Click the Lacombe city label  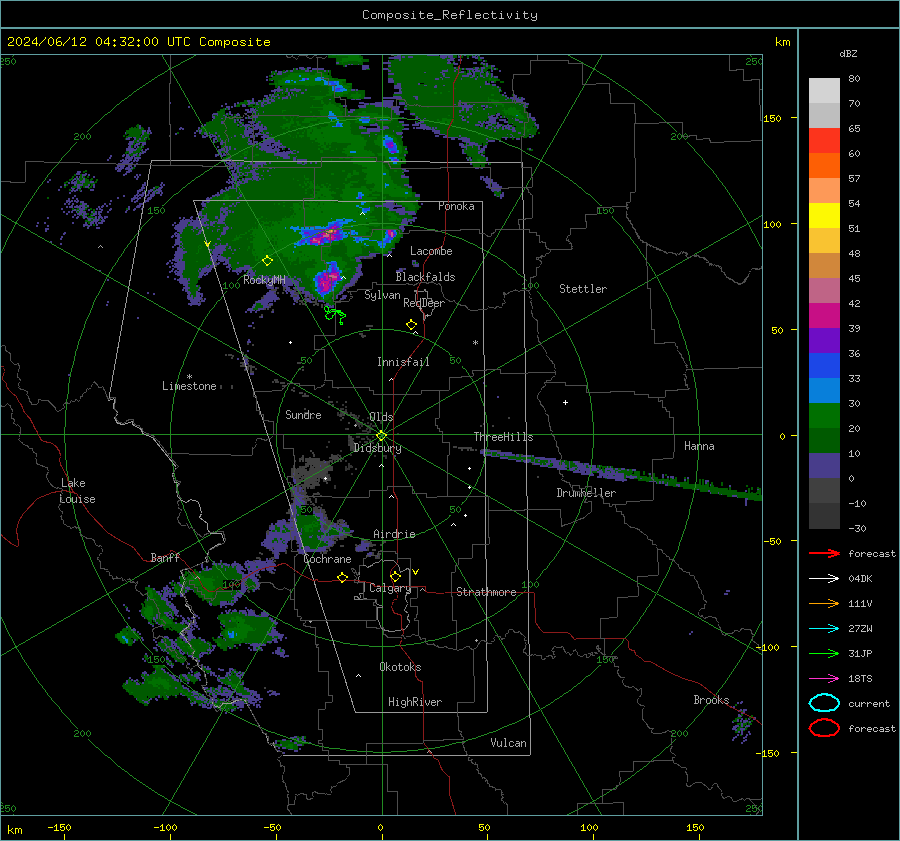point(431,251)
